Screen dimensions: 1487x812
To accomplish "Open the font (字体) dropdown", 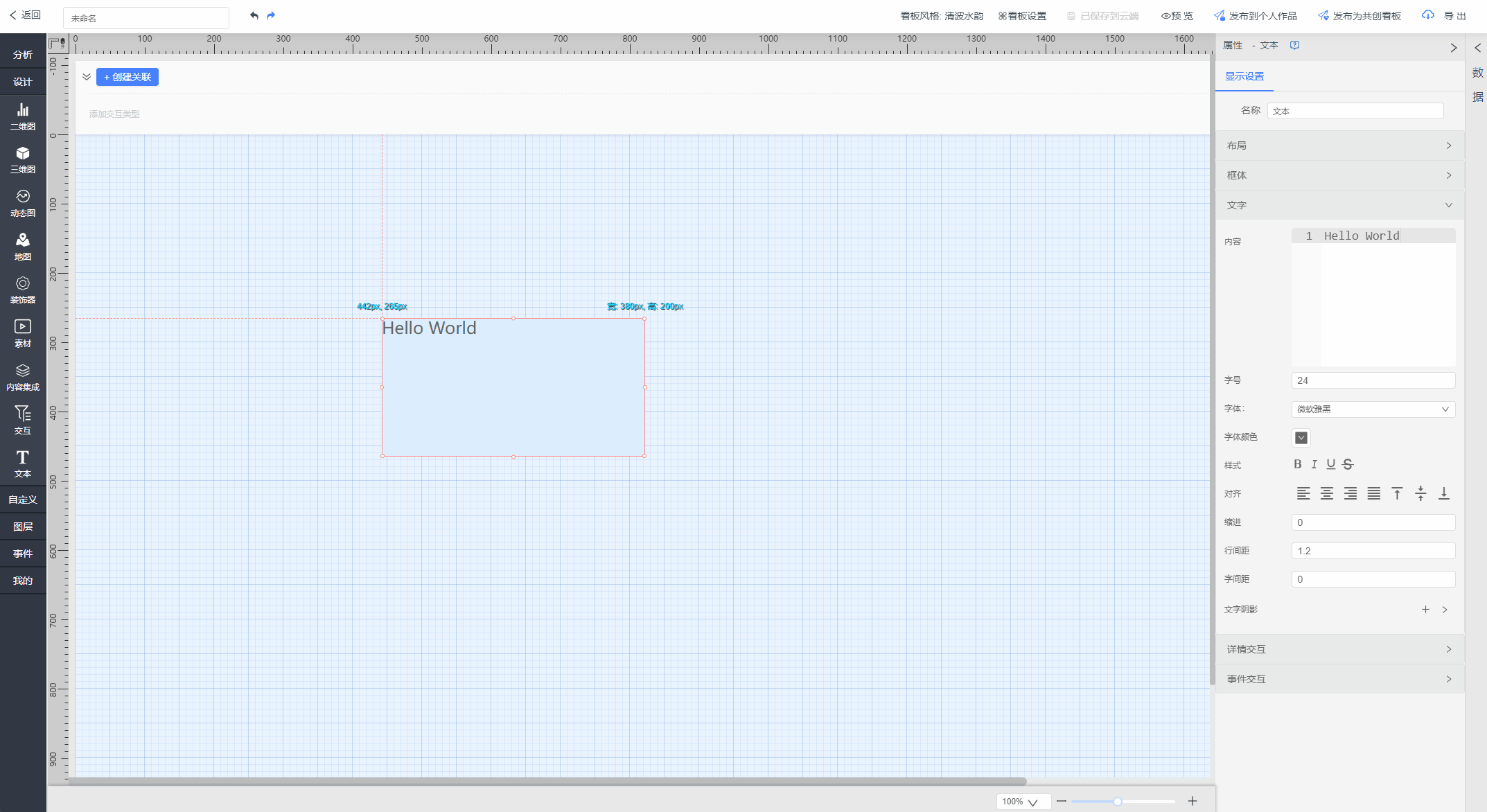I will click(1373, 409).
